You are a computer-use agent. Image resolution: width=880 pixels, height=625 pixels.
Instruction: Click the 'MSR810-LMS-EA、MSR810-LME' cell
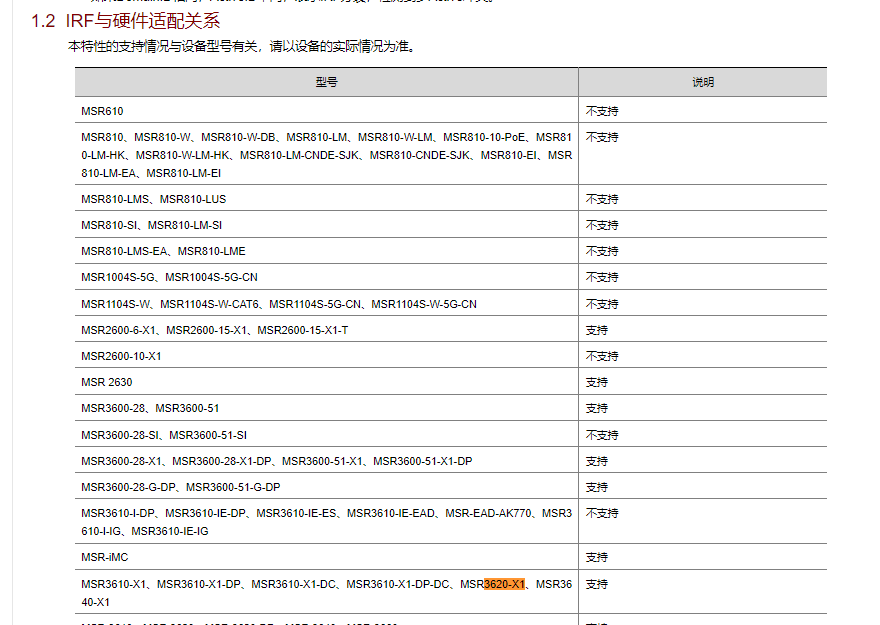click(327, 251)
